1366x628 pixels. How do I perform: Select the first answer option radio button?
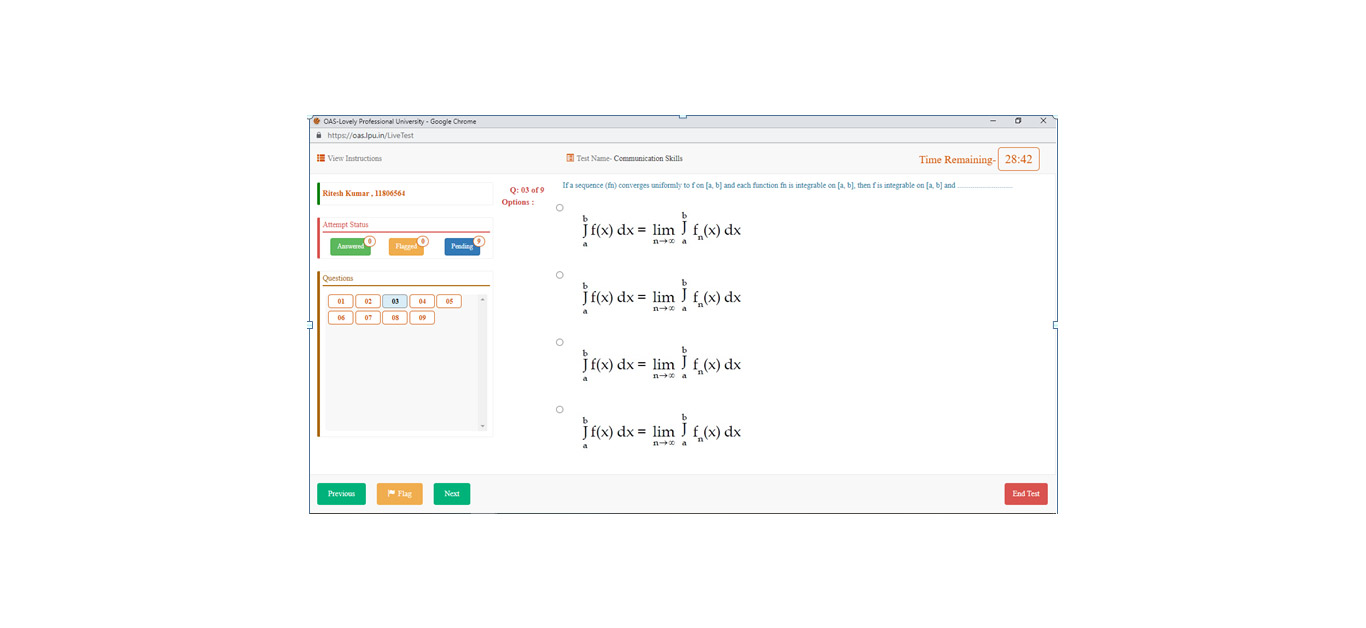click(x=560, y=208)
